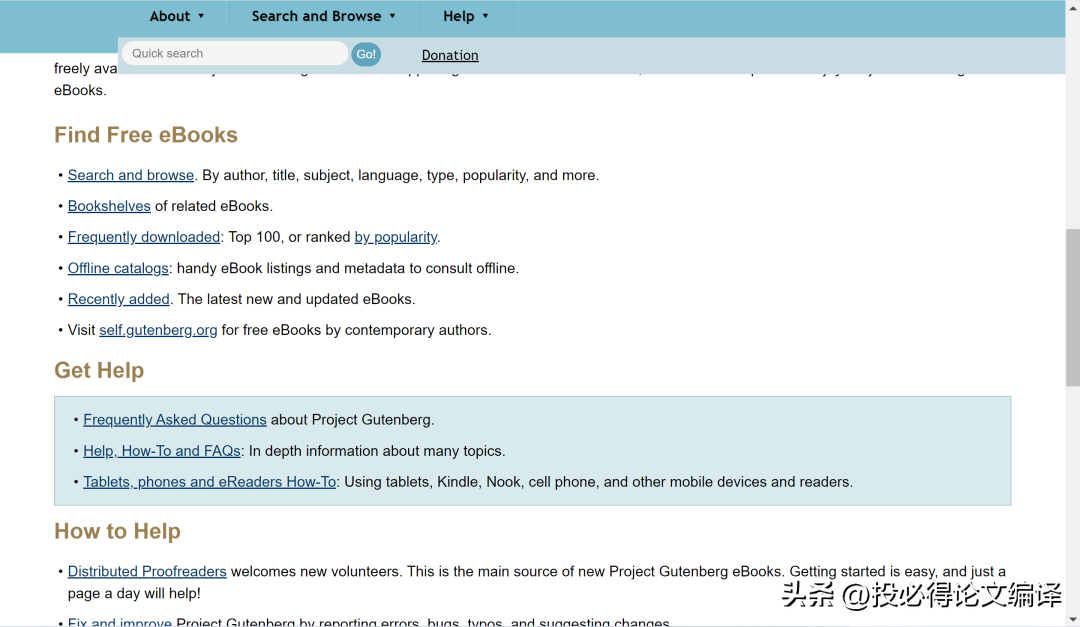
Task: Open the Donation link
Action: (x=450, y=55)
